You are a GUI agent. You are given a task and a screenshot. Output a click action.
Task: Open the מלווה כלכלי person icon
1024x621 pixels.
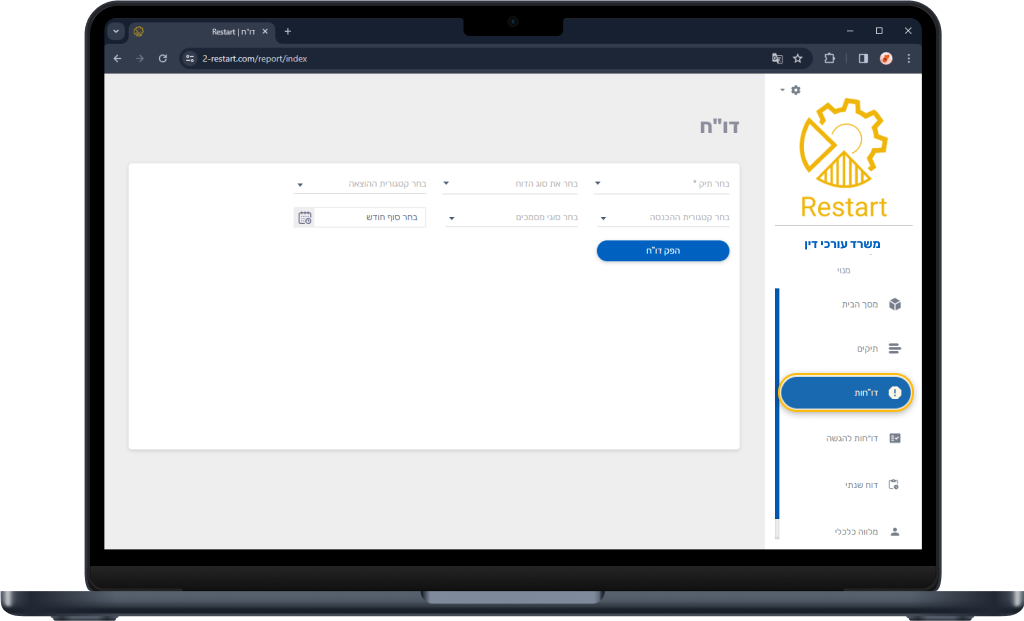[x=895, y=532]
